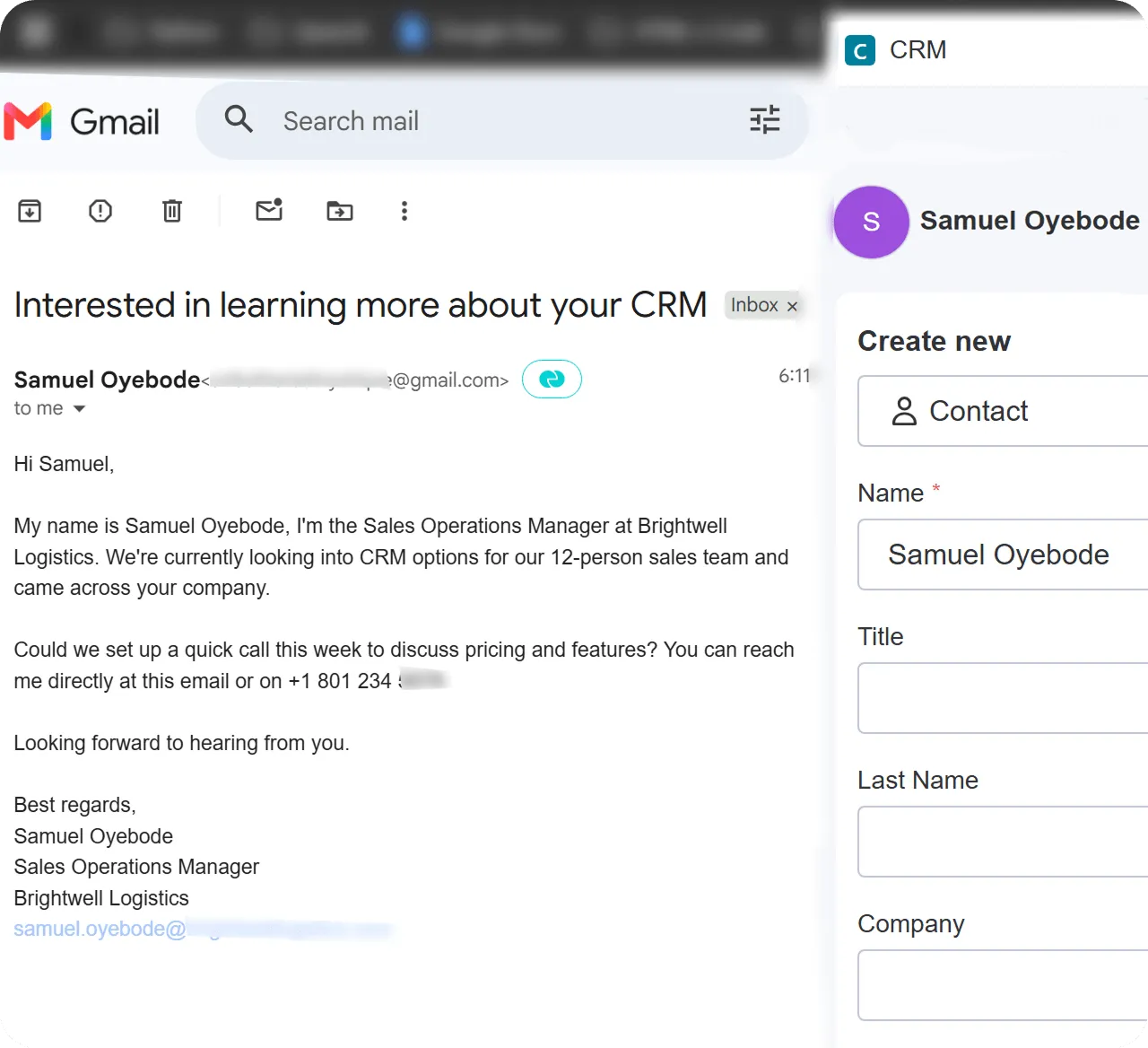The width and height of the screenshot is (1148, 1048).
Task: Click "Sales Operations Manager" signature line
Action: (136, 867)
